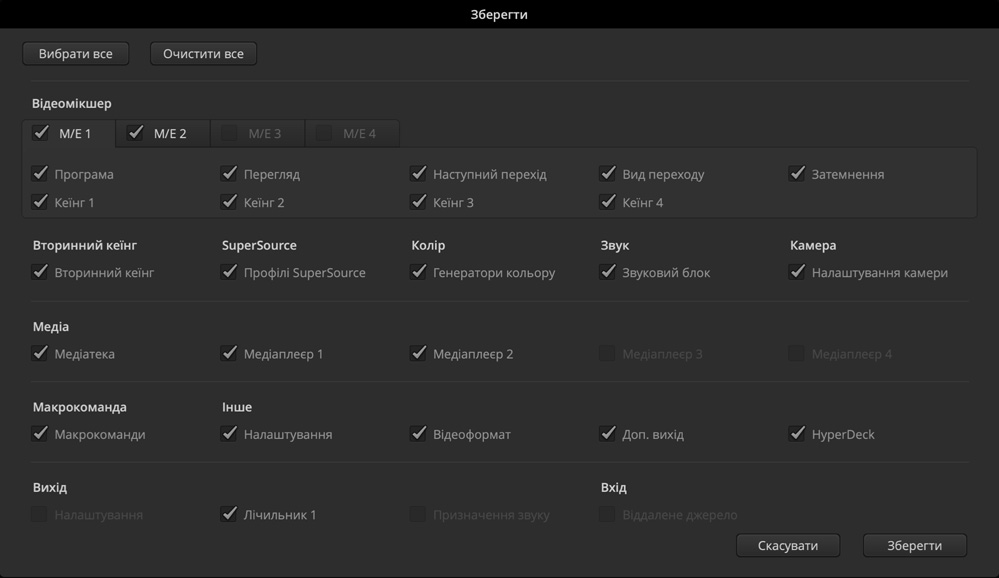Toggle 'Генератори кольору' checkbox

tap(418, 272)
